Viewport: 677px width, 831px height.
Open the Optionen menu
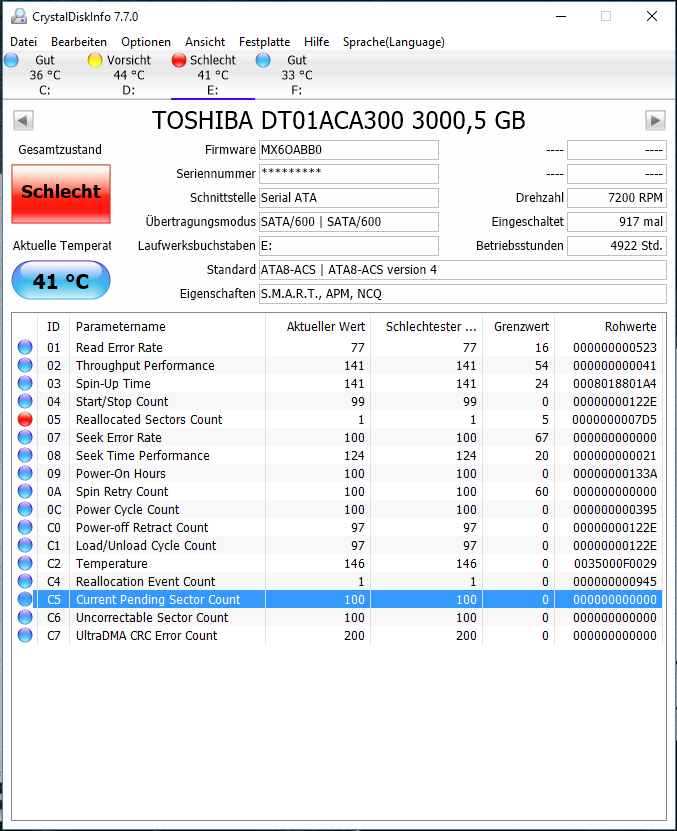[146, 42]
